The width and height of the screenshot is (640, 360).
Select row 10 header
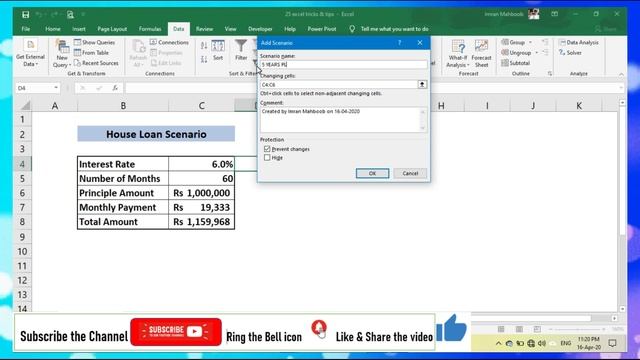pos(22,251)
